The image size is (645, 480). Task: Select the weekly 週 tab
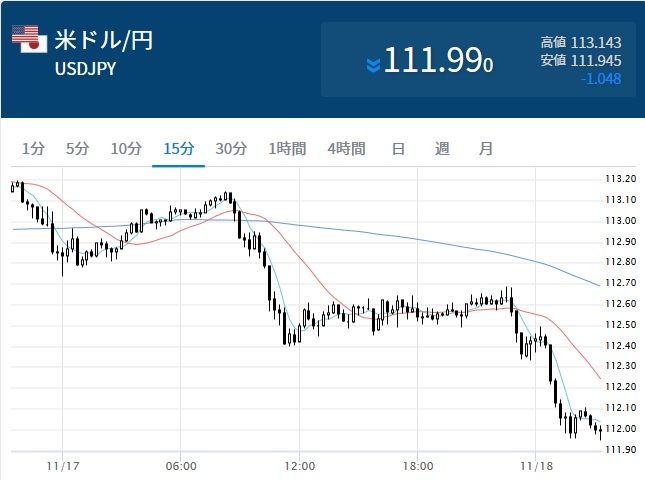click(442, 149)
